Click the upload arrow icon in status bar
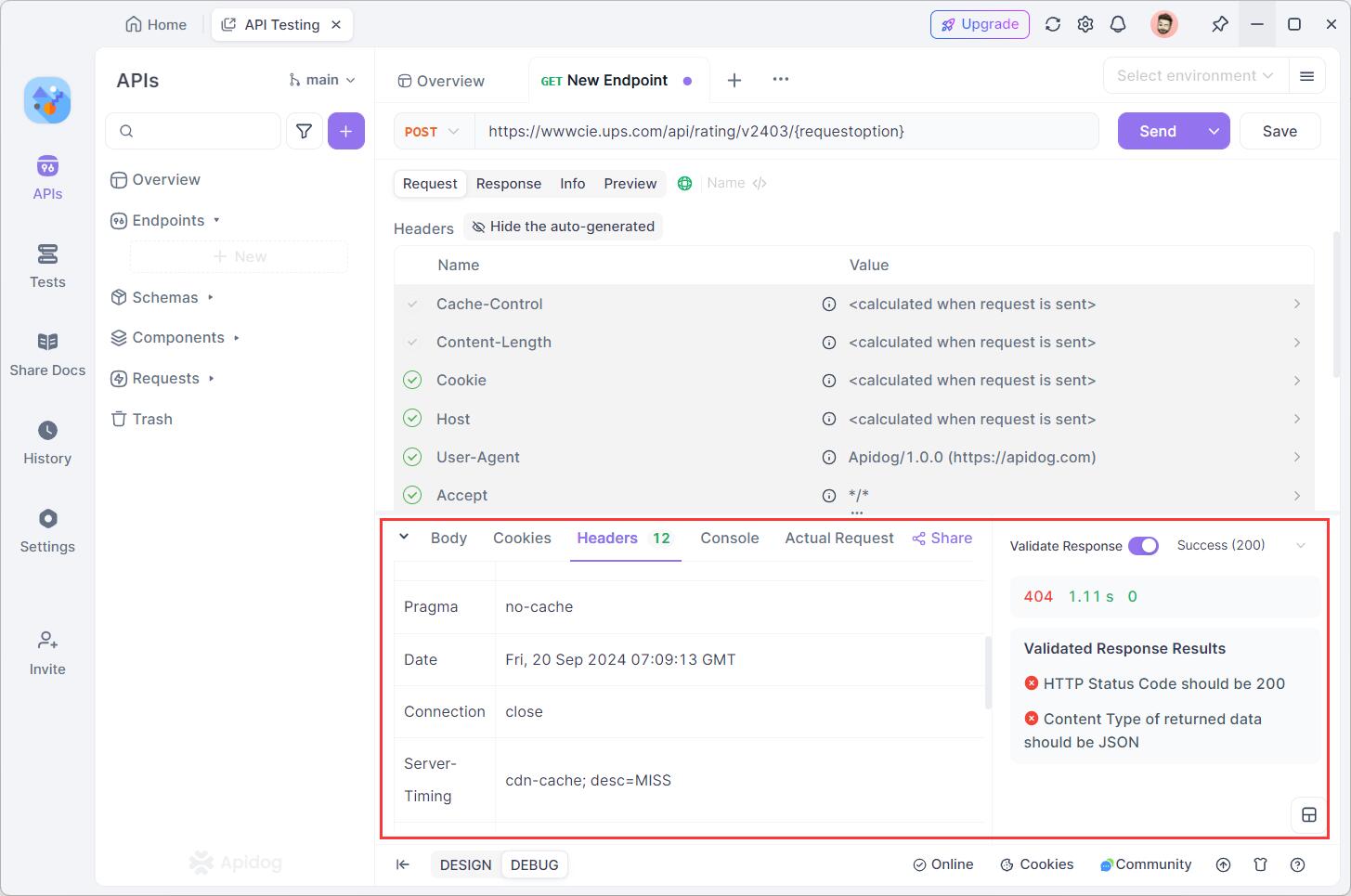The width and height of the screenshot is (1351, 896). click(x=1224, y=864)
